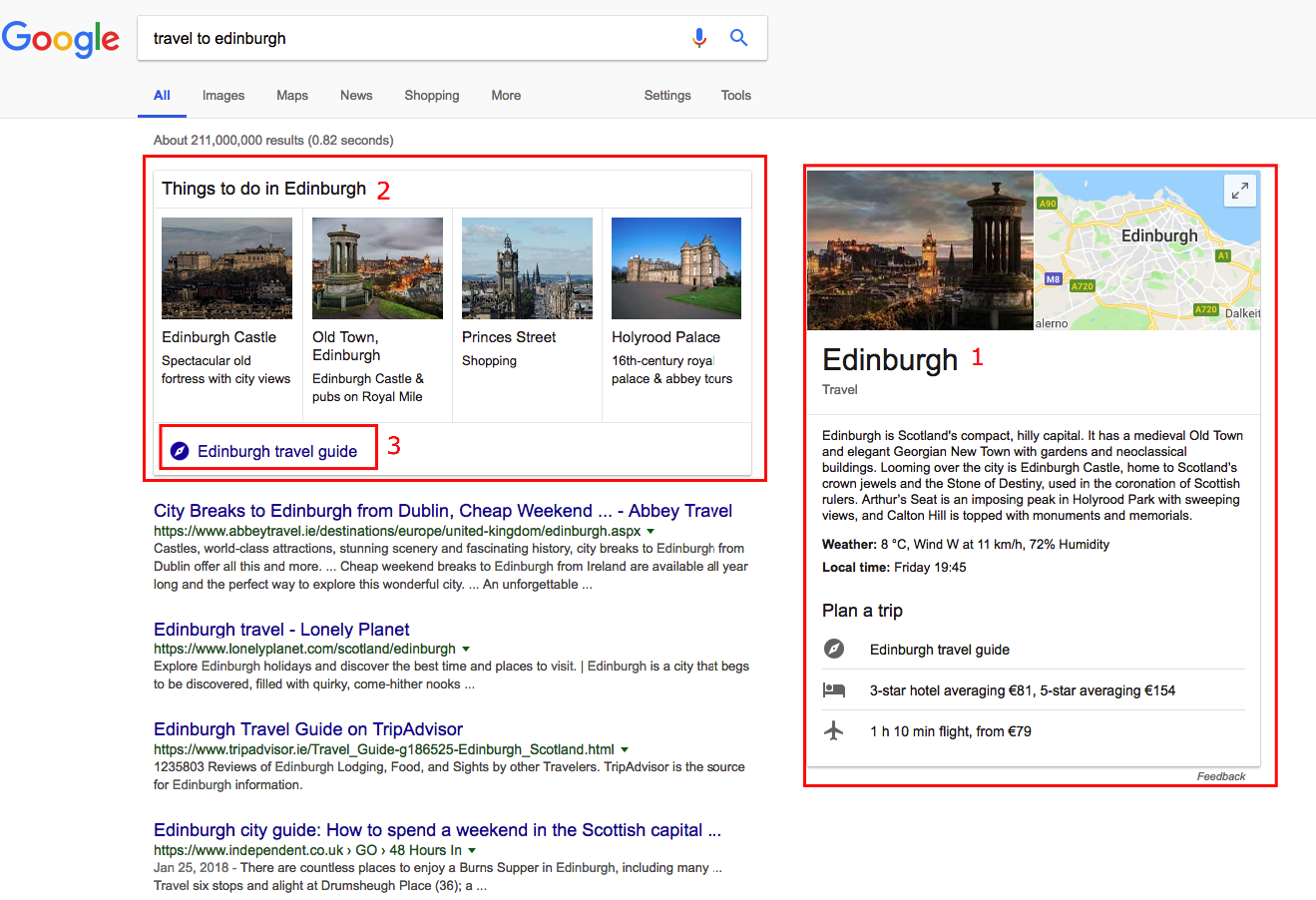Click the independent.co.uk green URL text
This screenshot has width=1316, height=900.
pyautogui.click(x=307, y=850)
